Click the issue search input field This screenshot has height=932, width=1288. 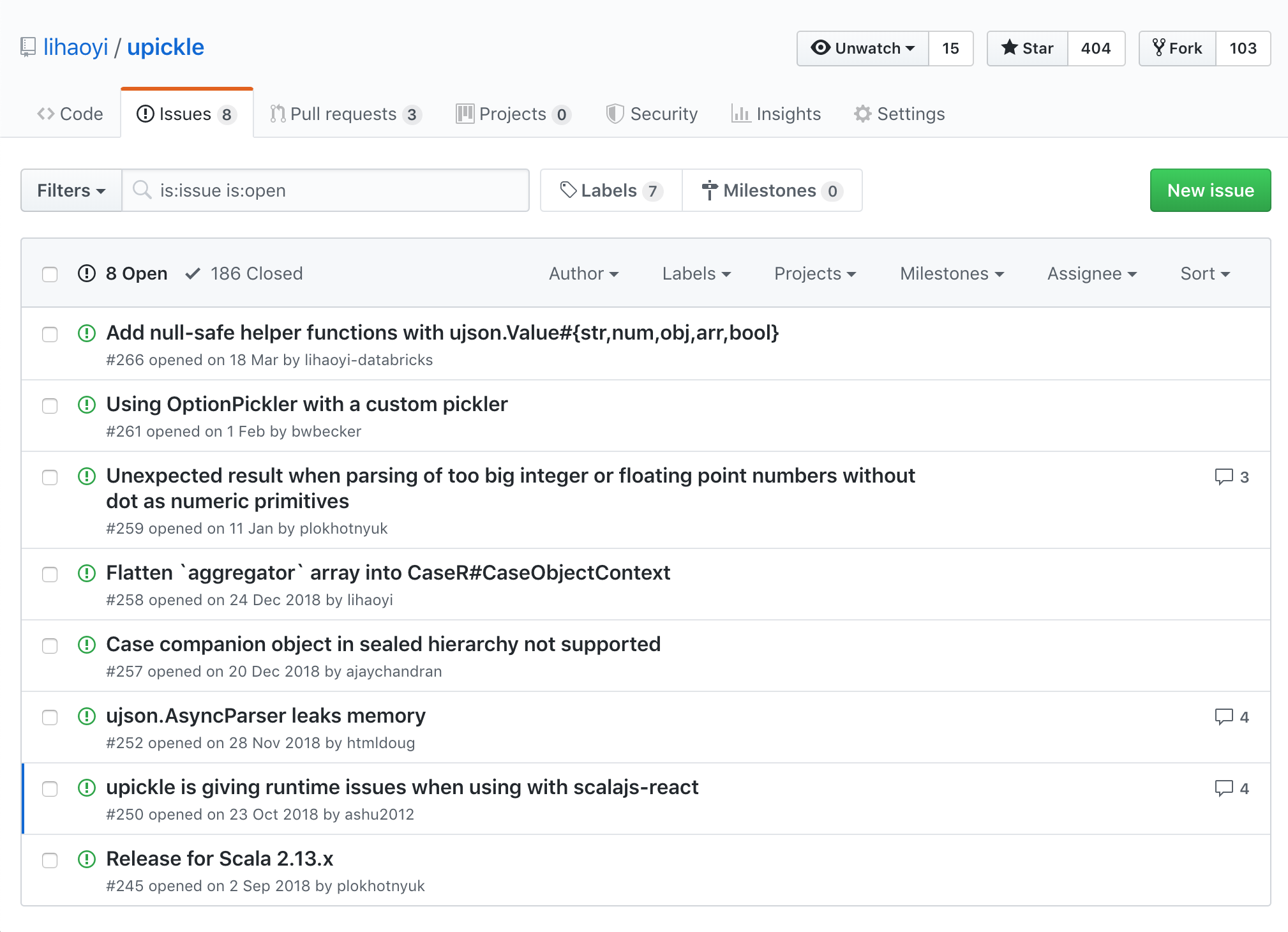coord(326,190)
